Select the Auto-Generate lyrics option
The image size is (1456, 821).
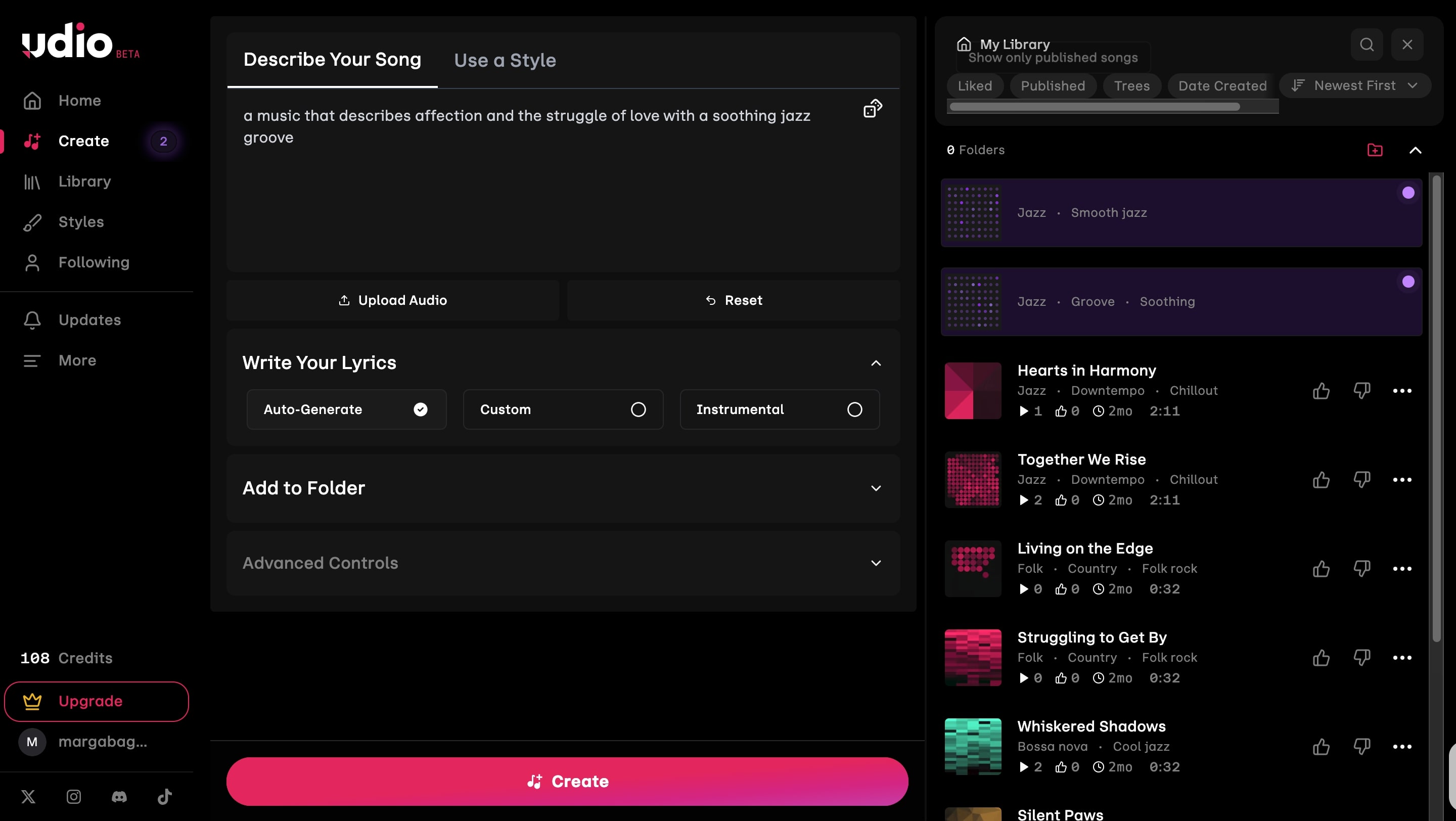click(x=346, y=409)
